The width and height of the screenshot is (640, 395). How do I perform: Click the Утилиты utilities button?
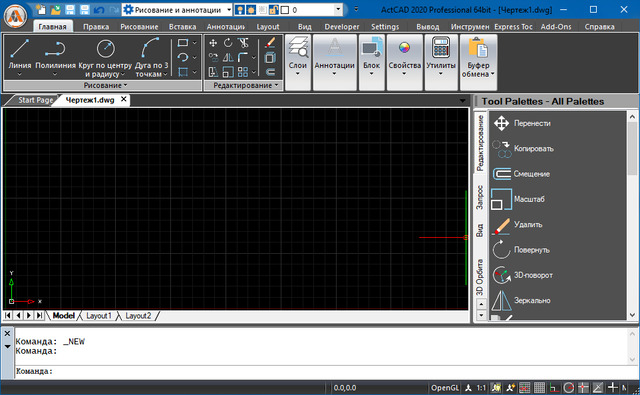pyautogui.click(x=441, y=62)
